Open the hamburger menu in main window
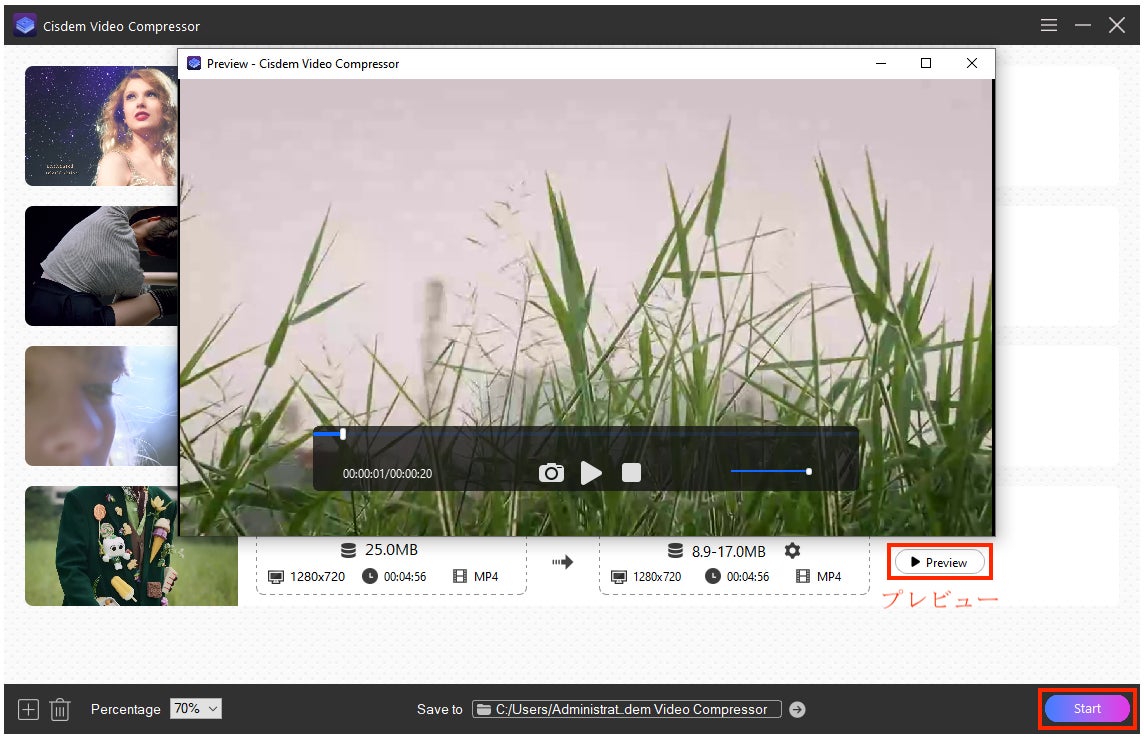The image size is (1144, 739). coord(1048,26)
